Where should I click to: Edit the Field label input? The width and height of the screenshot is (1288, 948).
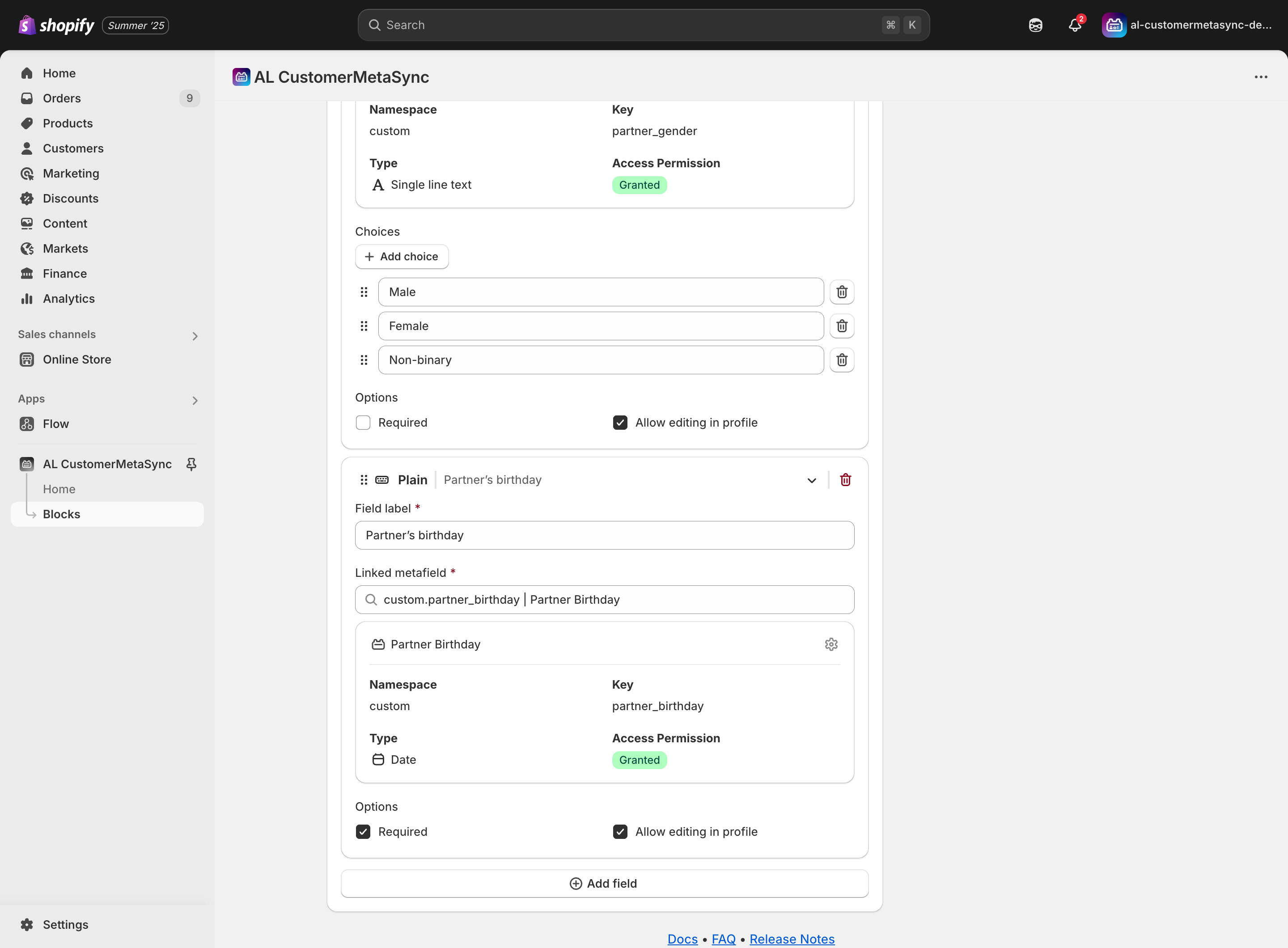pyautogui.click(x=604, y=535)
